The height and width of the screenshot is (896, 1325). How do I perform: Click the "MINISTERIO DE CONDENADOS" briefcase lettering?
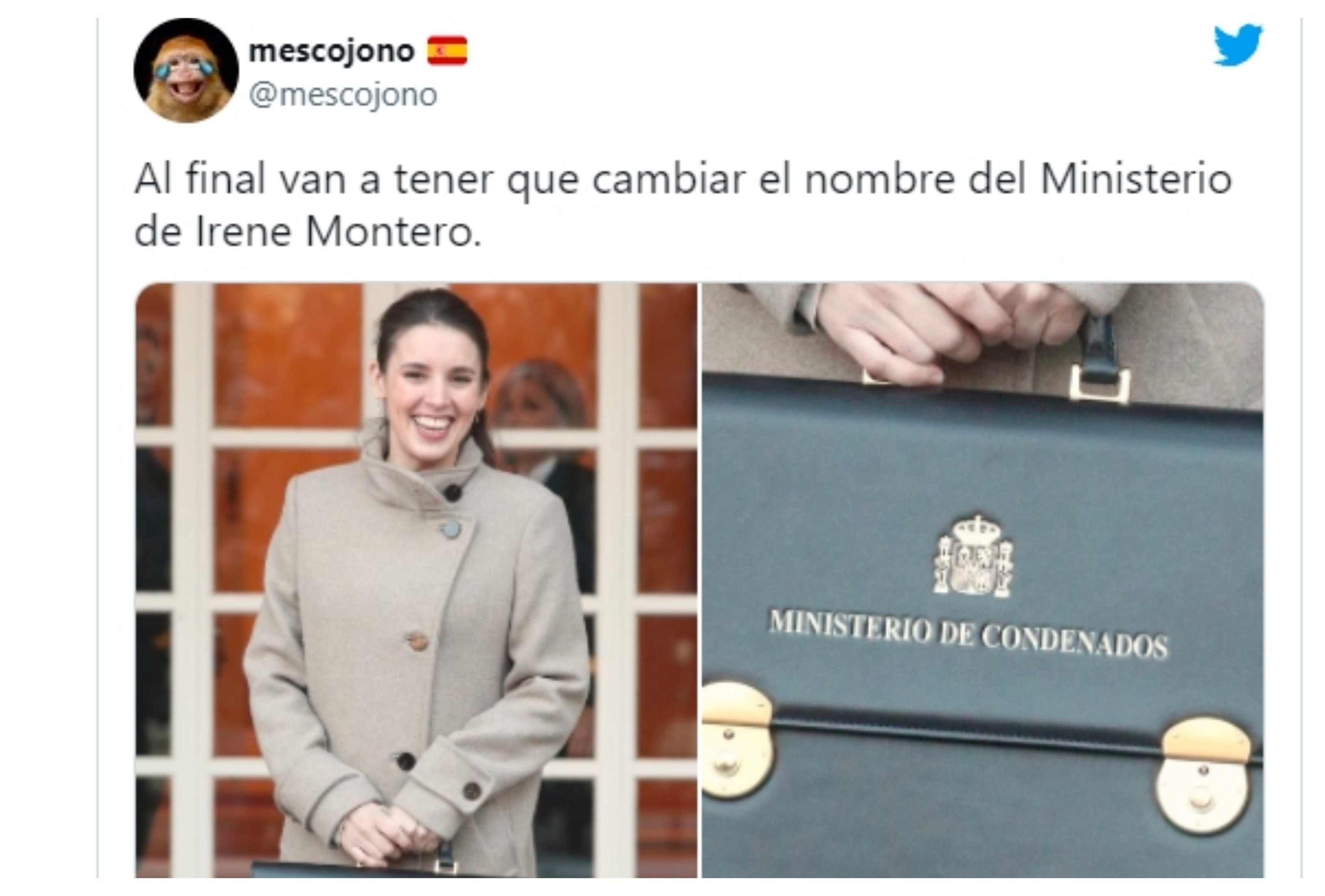click(969, 634)
